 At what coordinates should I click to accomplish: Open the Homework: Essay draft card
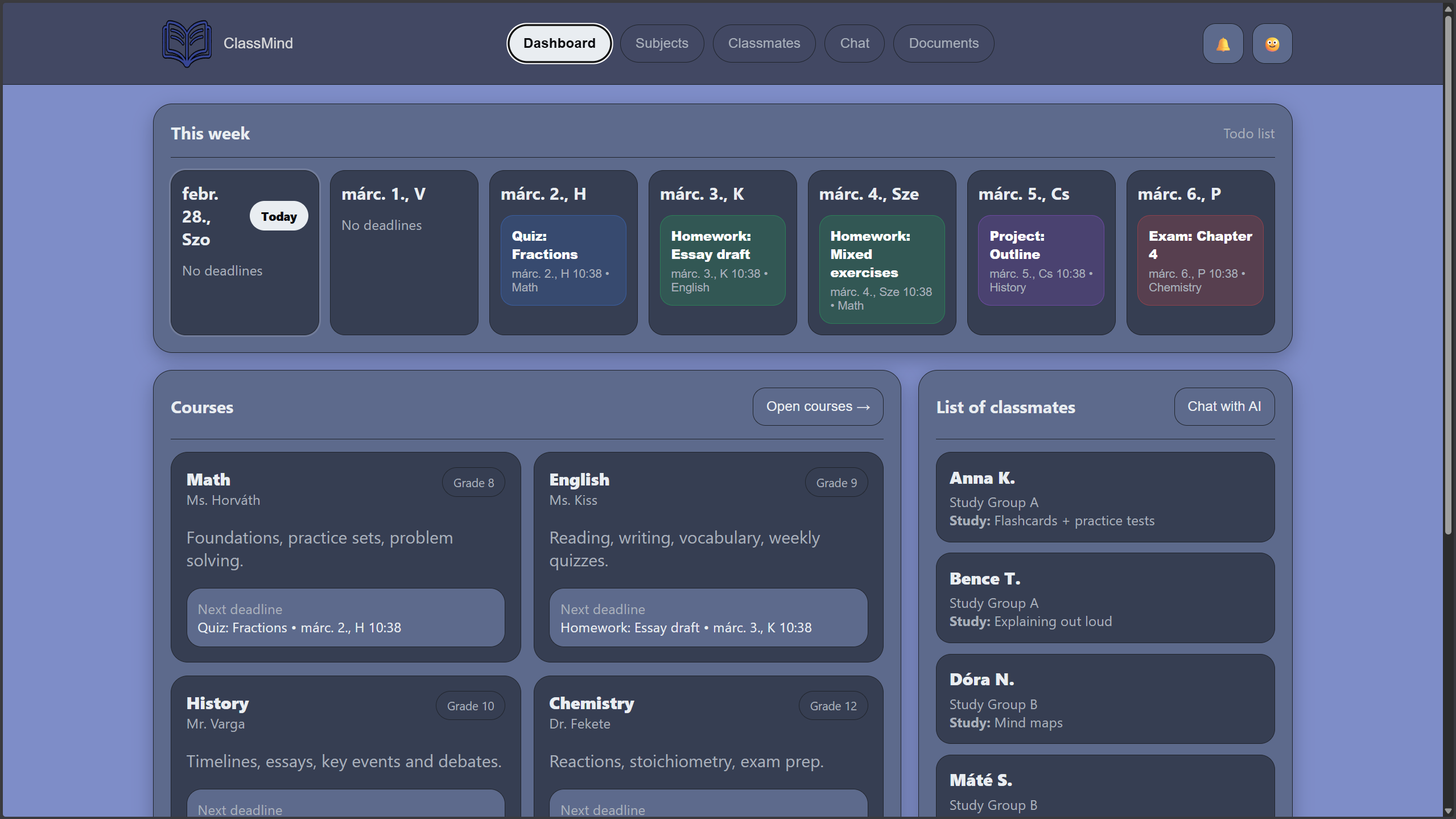[x=722, y=261]
